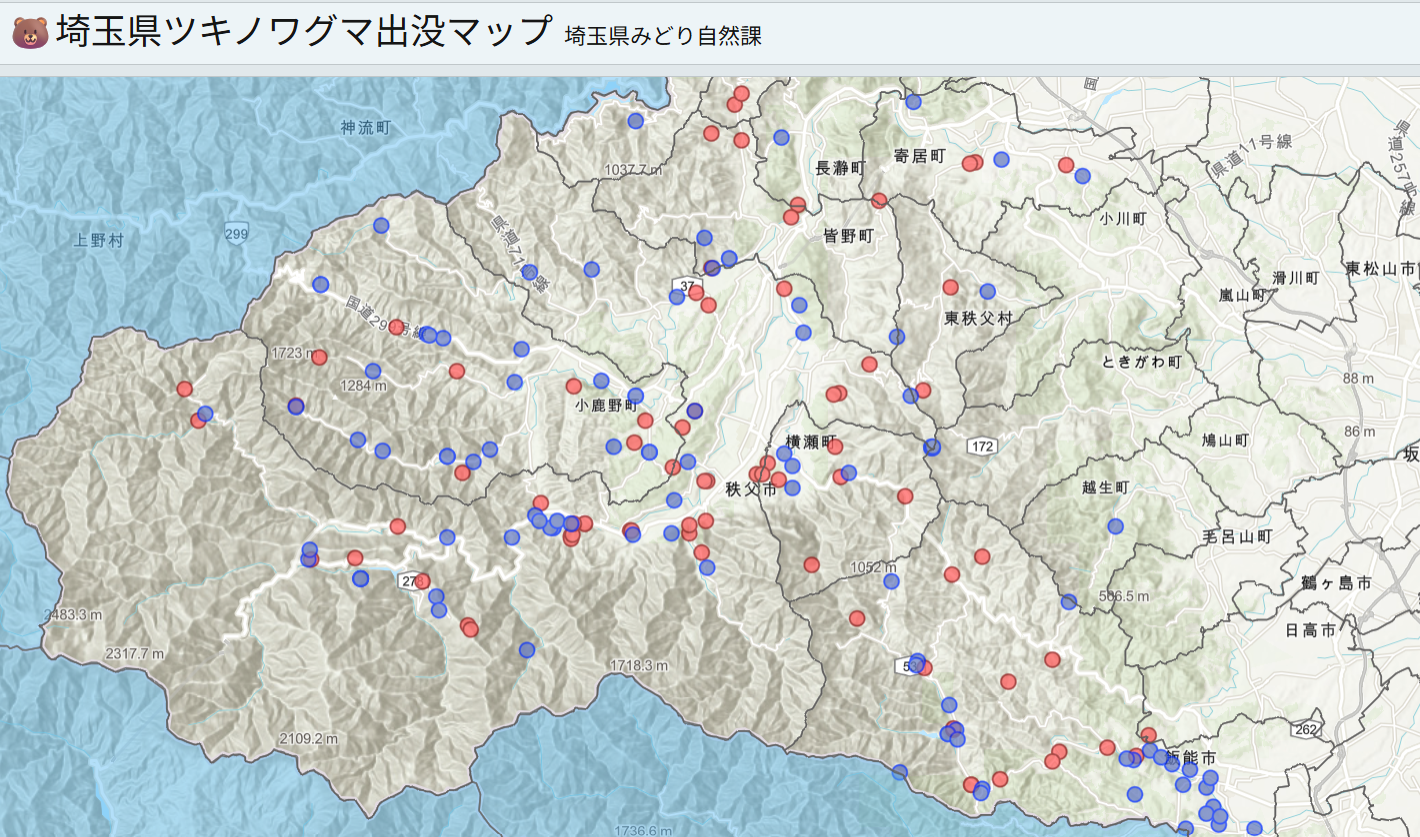
Task: Select the blue marker beside 586.5 m label
Action: coord(1069,601)
